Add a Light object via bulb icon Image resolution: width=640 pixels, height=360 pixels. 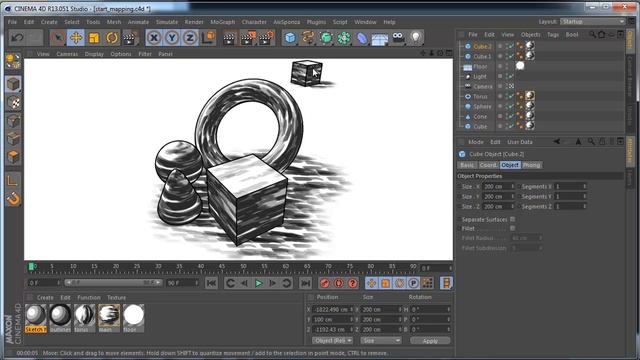pos(416,38)
